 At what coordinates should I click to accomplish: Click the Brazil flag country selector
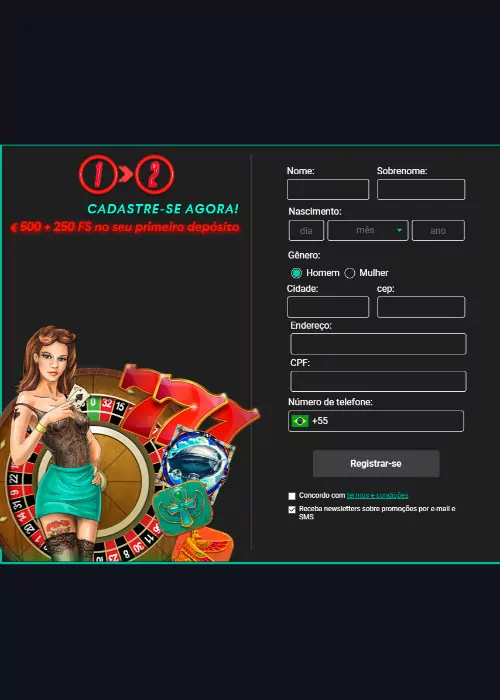point(300,421)
